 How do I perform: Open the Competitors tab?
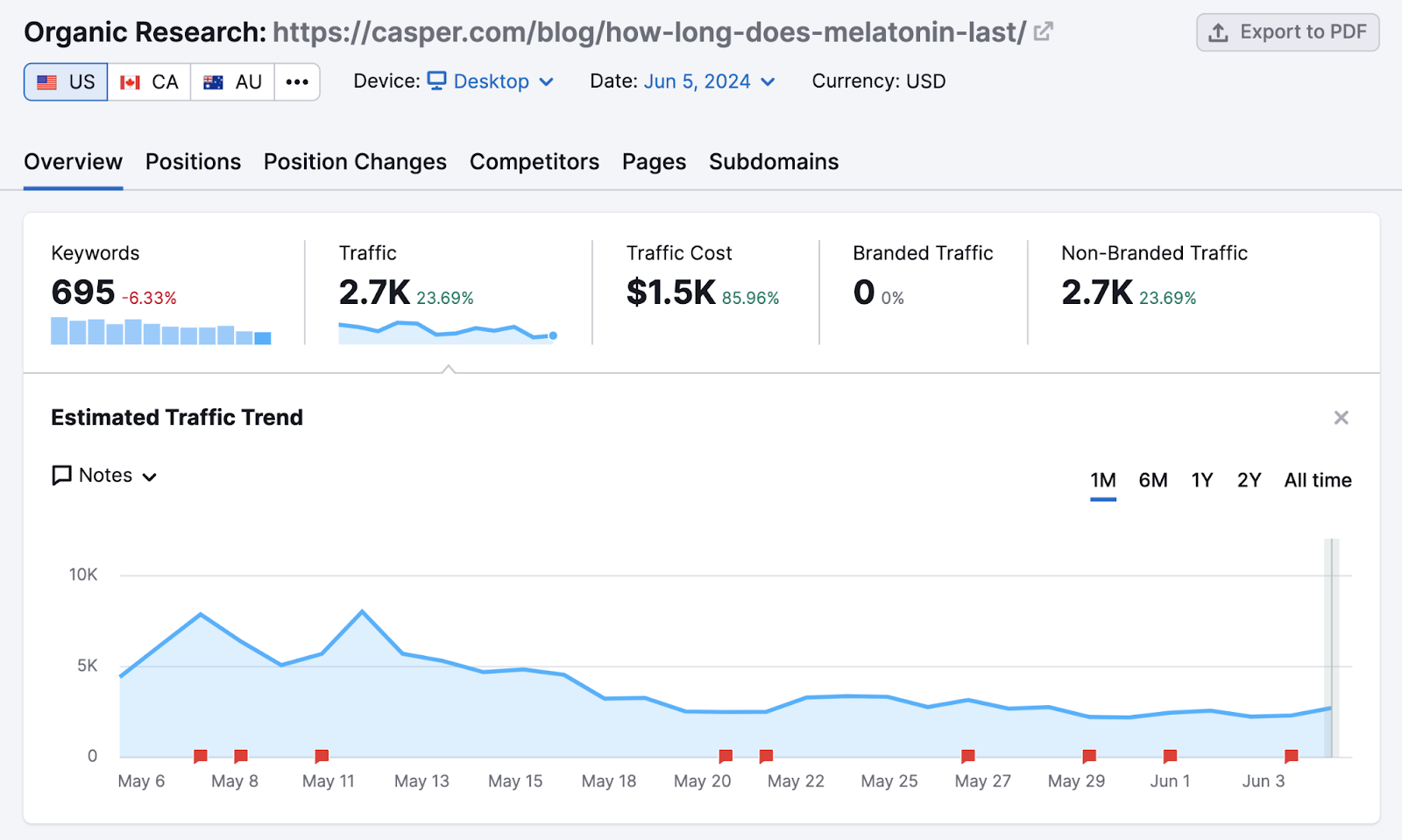click(x=534, y=161)
